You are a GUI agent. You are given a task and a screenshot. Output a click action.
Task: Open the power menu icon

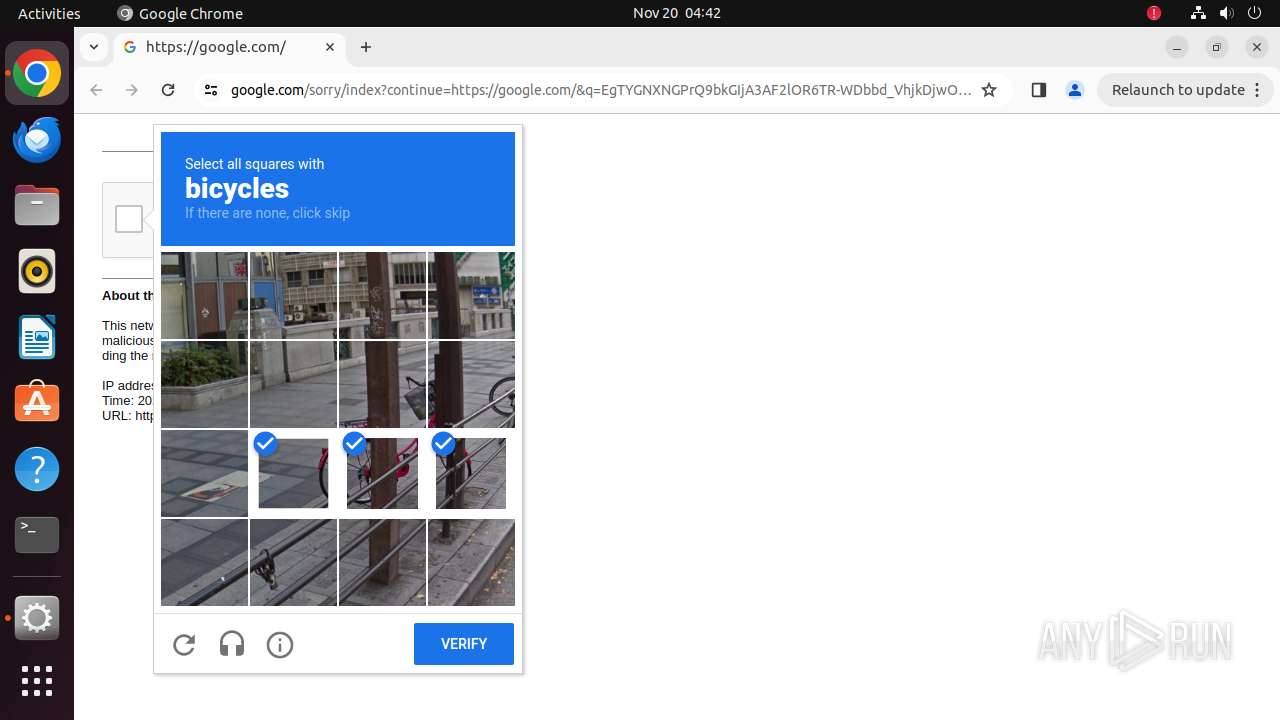(x=1255, y=13)
